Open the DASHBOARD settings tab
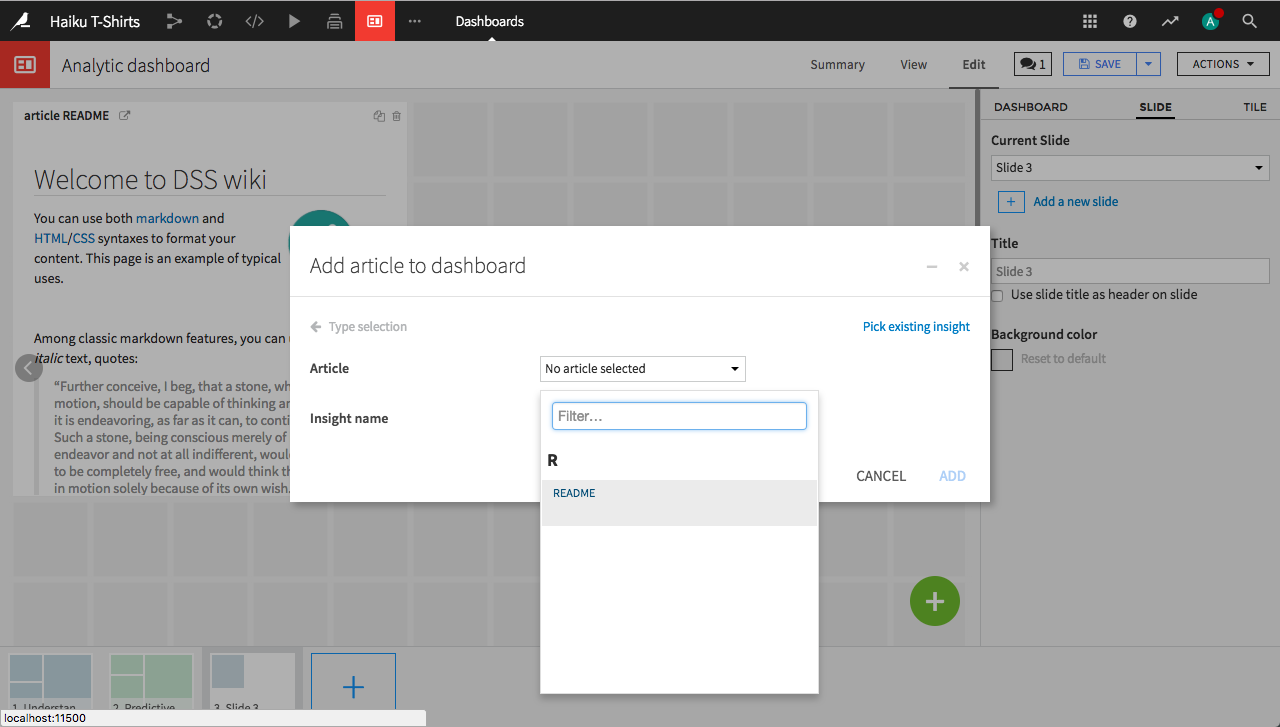Screen dimensions: 1280x727 1031,107
